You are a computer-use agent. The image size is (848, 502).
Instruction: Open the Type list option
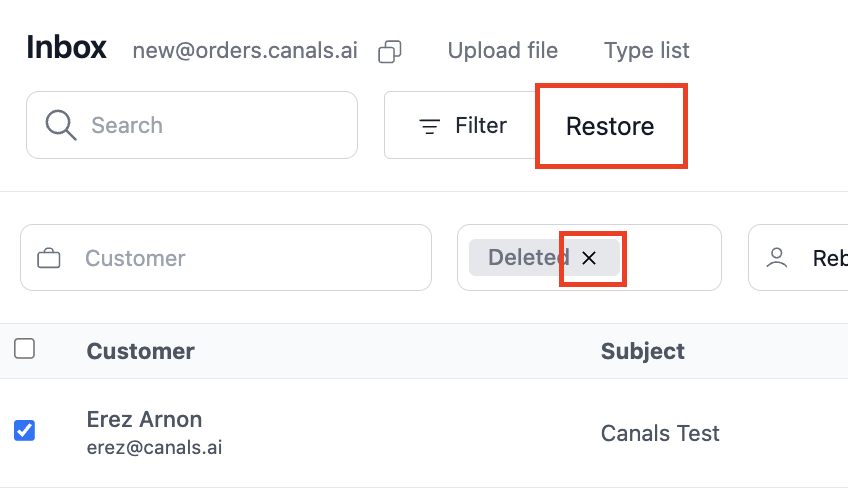point(646,51)
